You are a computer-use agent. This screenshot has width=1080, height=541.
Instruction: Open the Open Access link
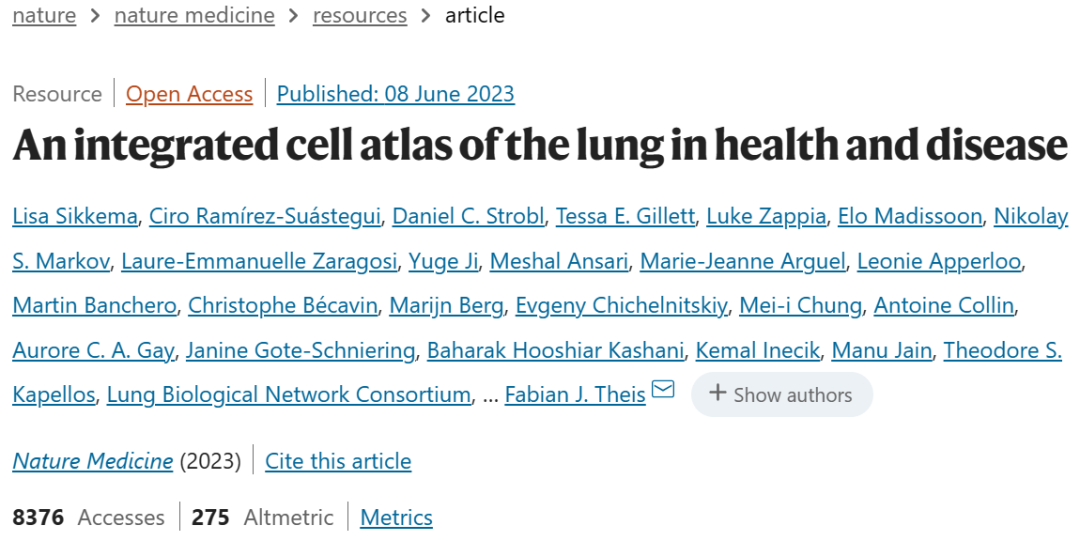[x=189, y=94]
